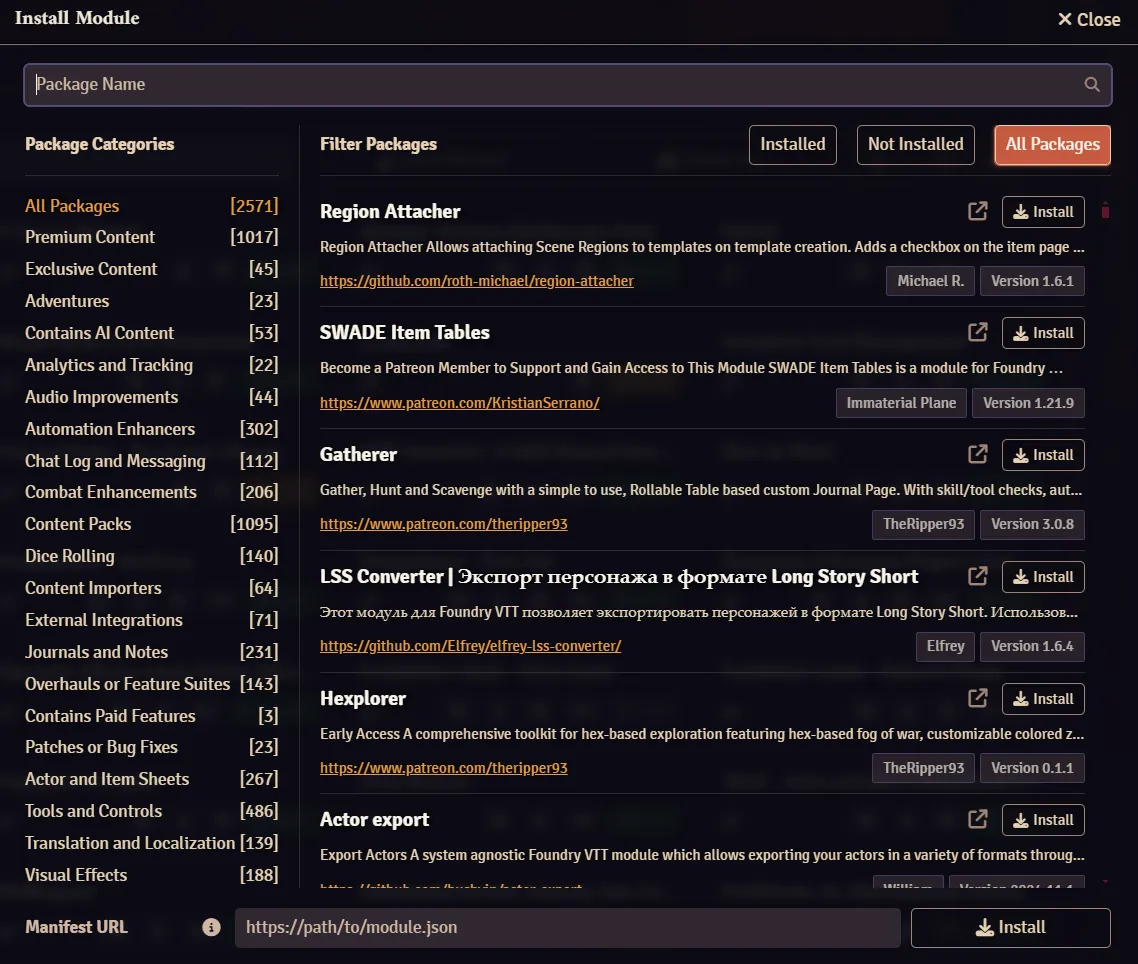Image resolution: width=1138 pixels, height=964 pixels.
Task: Open the external page icon for Gatherer
Action: (x=978, y=454)
